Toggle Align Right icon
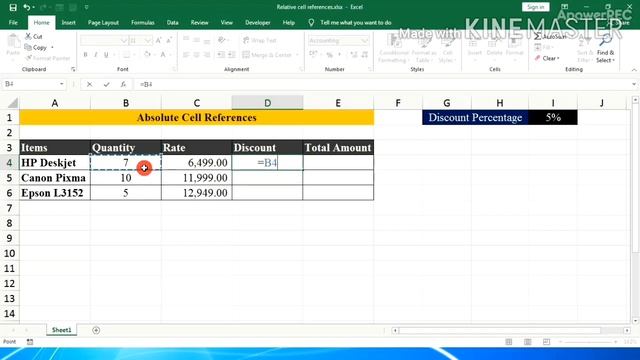Image resolution: width=640 pixels, height=360 pixels. (207, 55)
